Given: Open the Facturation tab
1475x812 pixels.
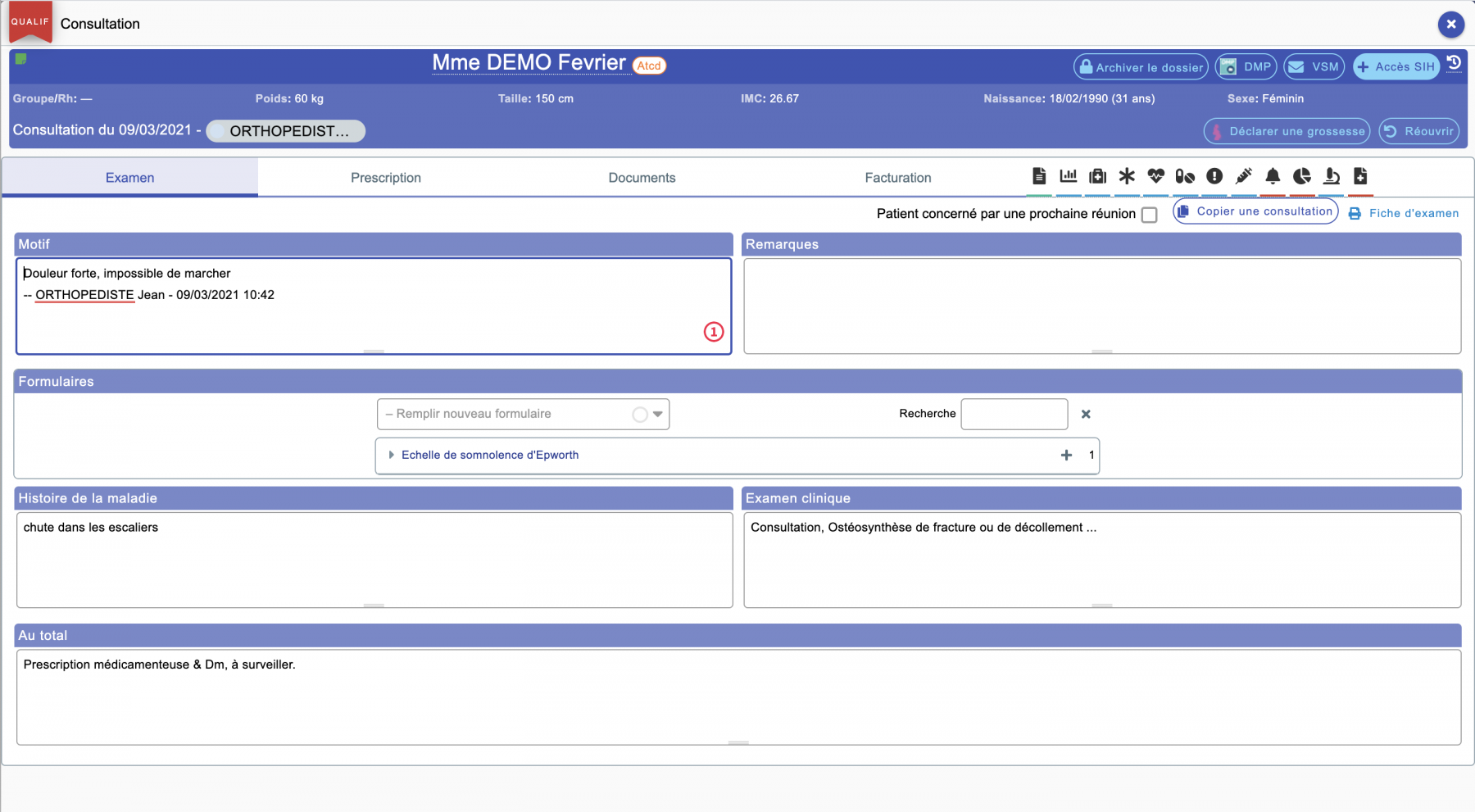Looking at the screenshot, I should [898, 178].
